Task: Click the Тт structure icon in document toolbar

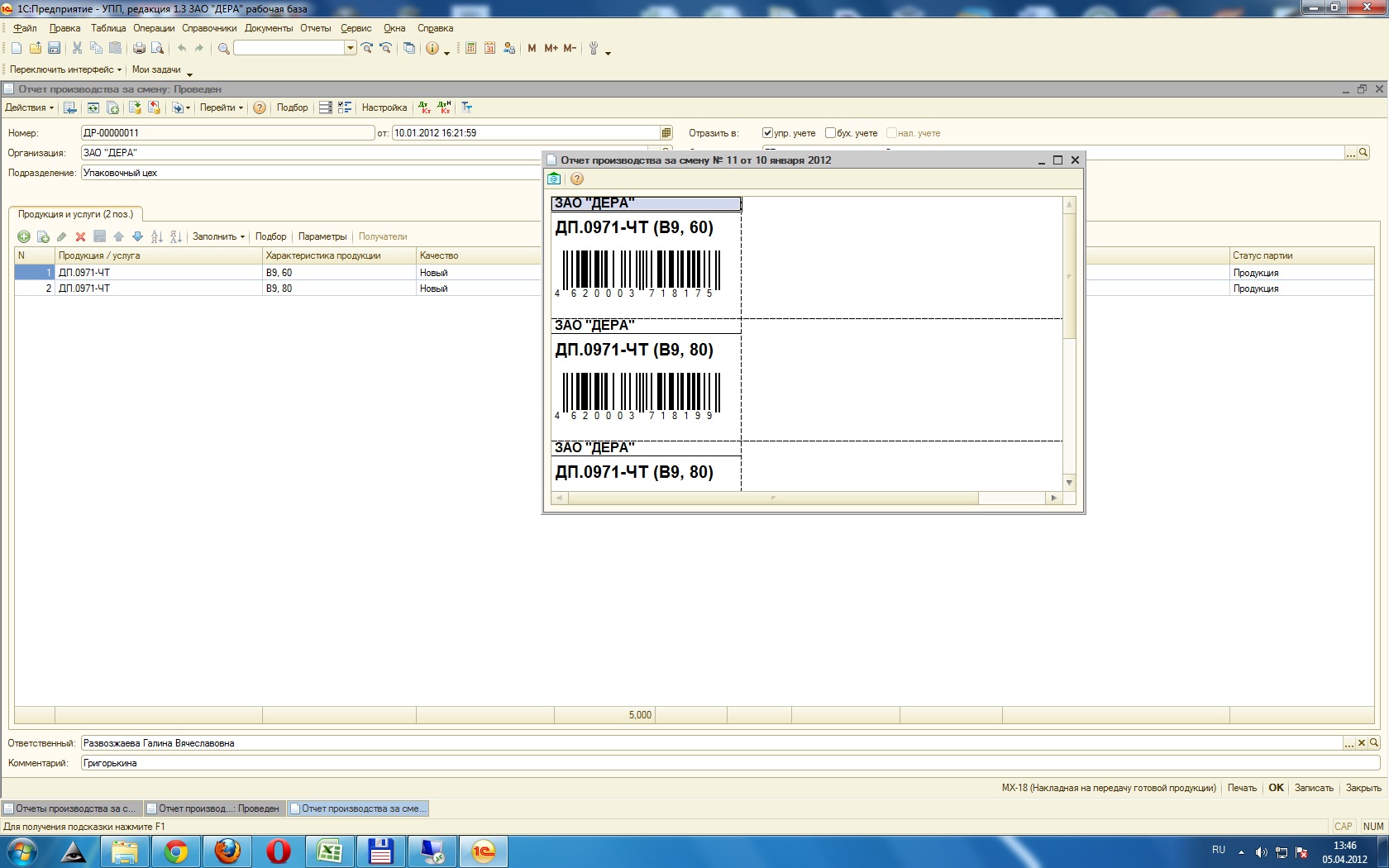Action: click(x=467, y=107)
